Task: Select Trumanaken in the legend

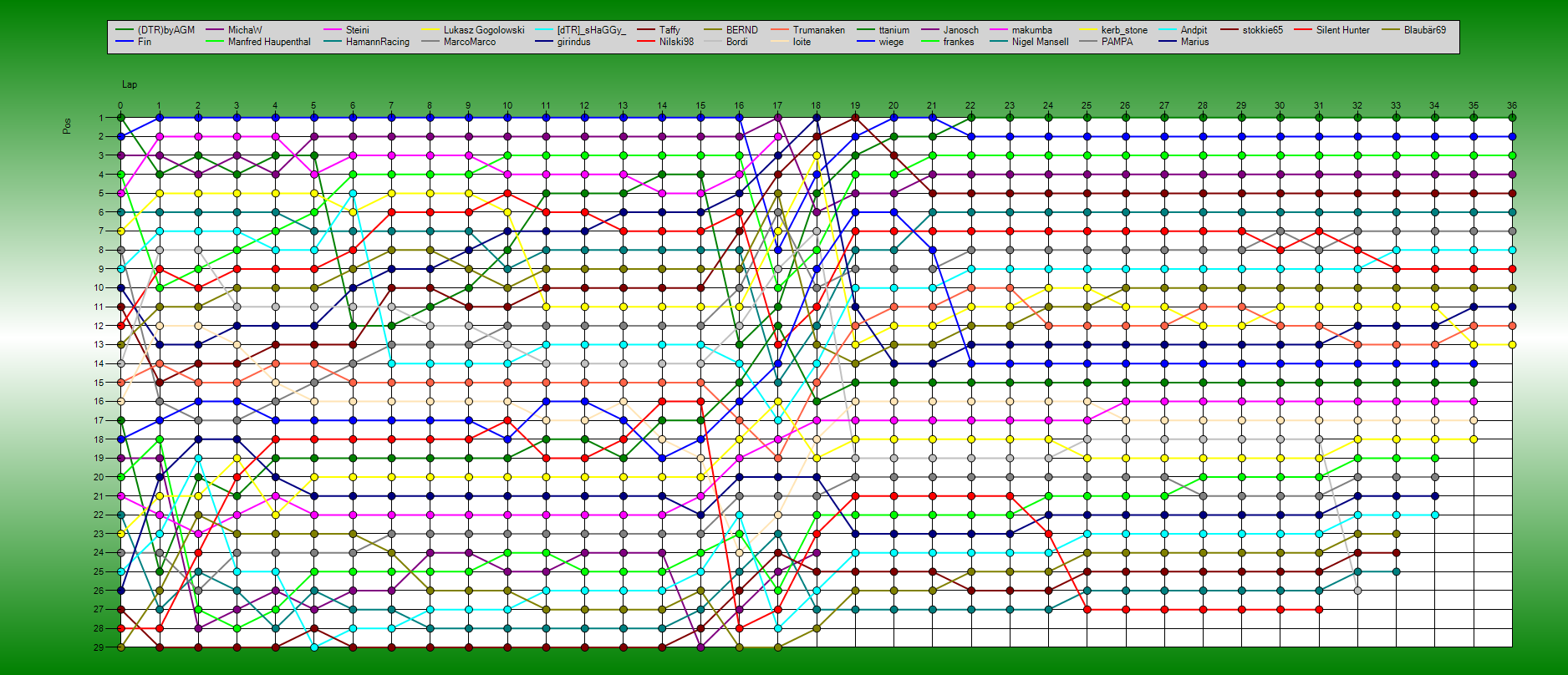Action: point(819,30)
